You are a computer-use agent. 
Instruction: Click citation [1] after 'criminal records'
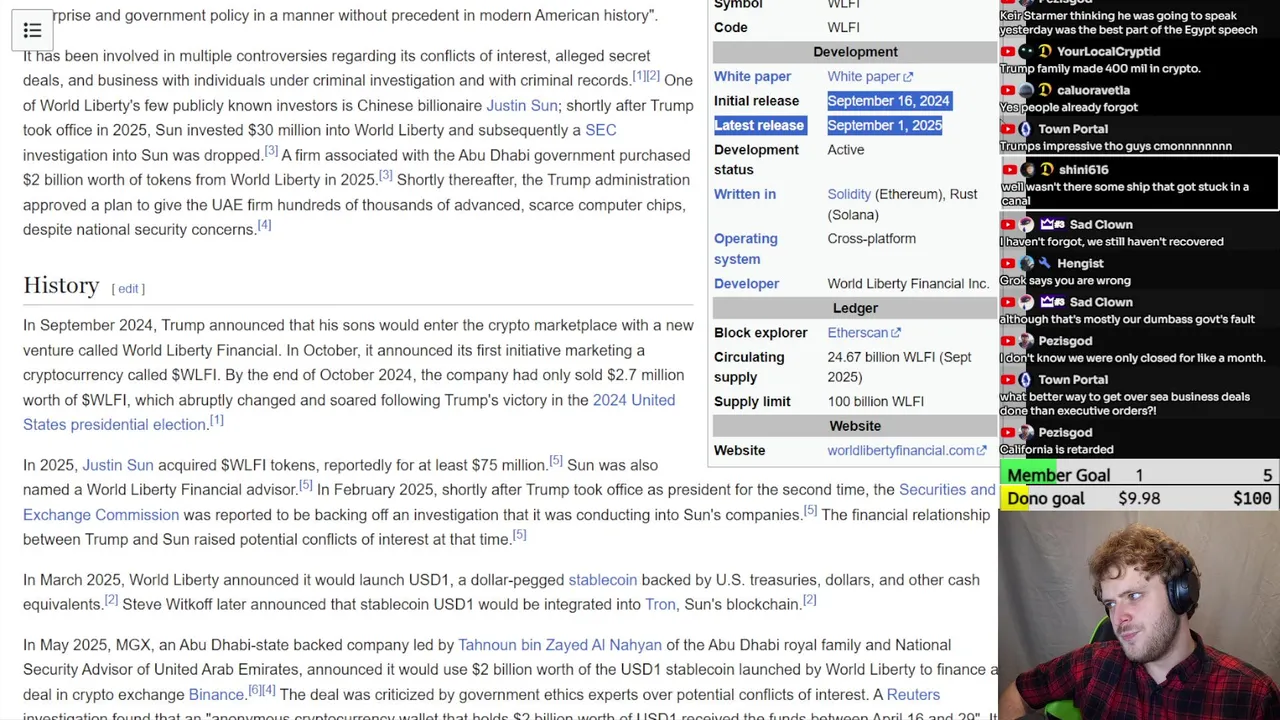pyautogui.click(x=638, y=76)
